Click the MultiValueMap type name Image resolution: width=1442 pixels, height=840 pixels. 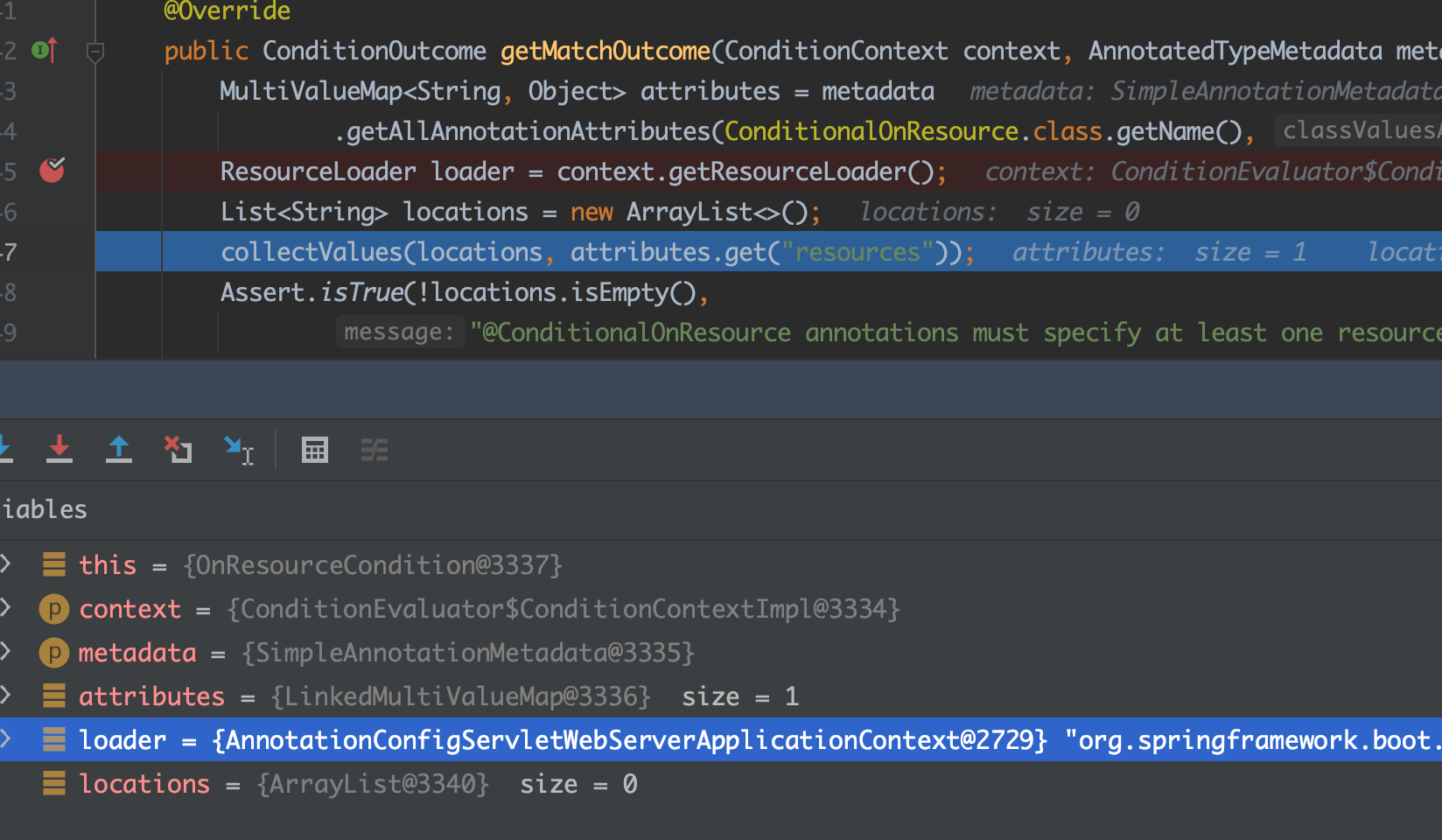click(311, 91)
